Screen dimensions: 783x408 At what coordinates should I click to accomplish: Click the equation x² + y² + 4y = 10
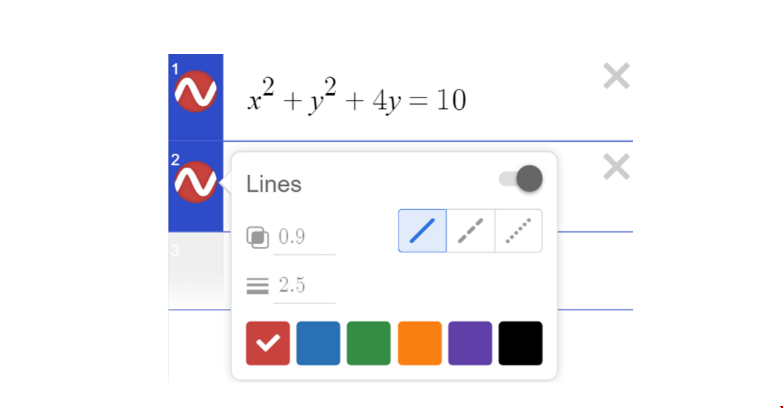[356, 98]
